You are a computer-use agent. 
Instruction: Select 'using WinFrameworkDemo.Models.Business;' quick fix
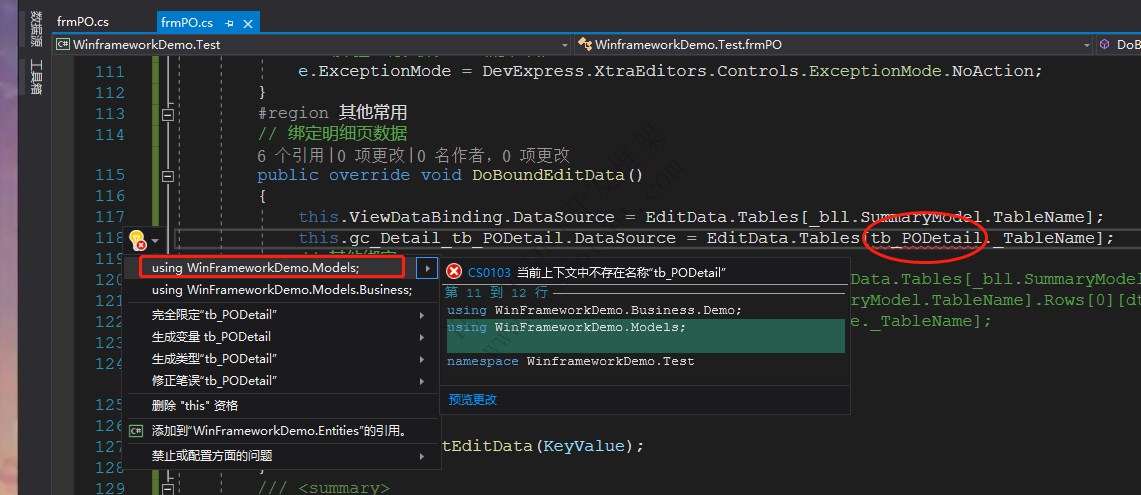coord(282,290)
